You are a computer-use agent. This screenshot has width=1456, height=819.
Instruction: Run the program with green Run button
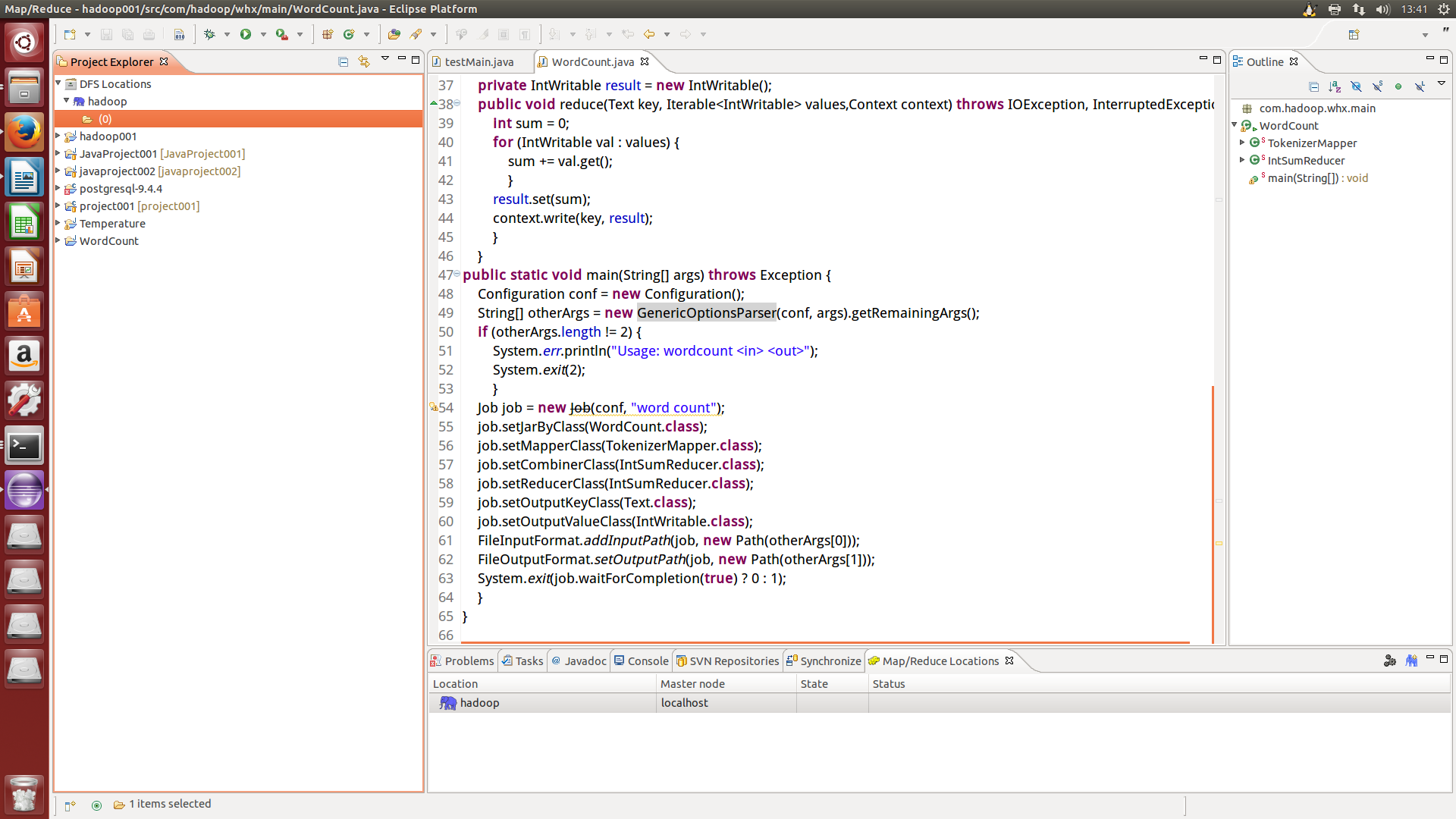[x=246, y=34]
